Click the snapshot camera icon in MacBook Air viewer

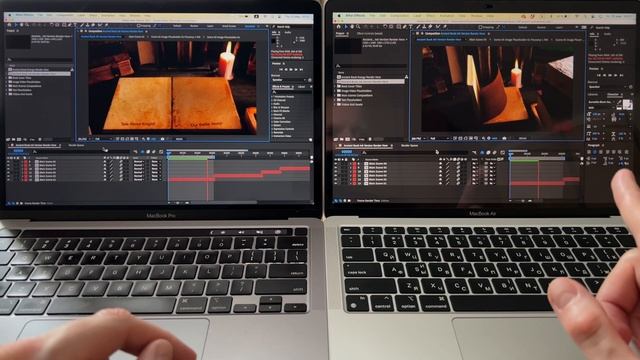(504, 138)
